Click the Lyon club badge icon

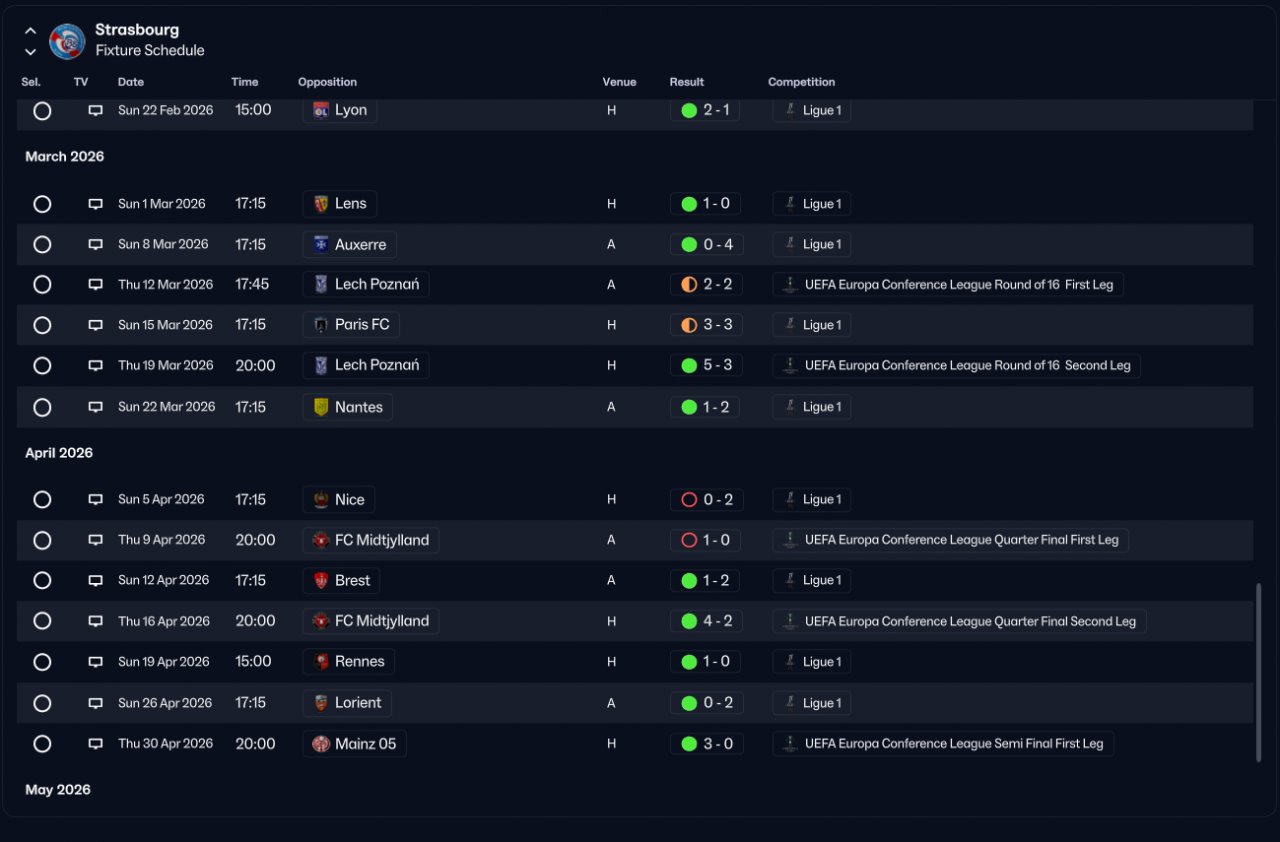click(x=321, y=110)
